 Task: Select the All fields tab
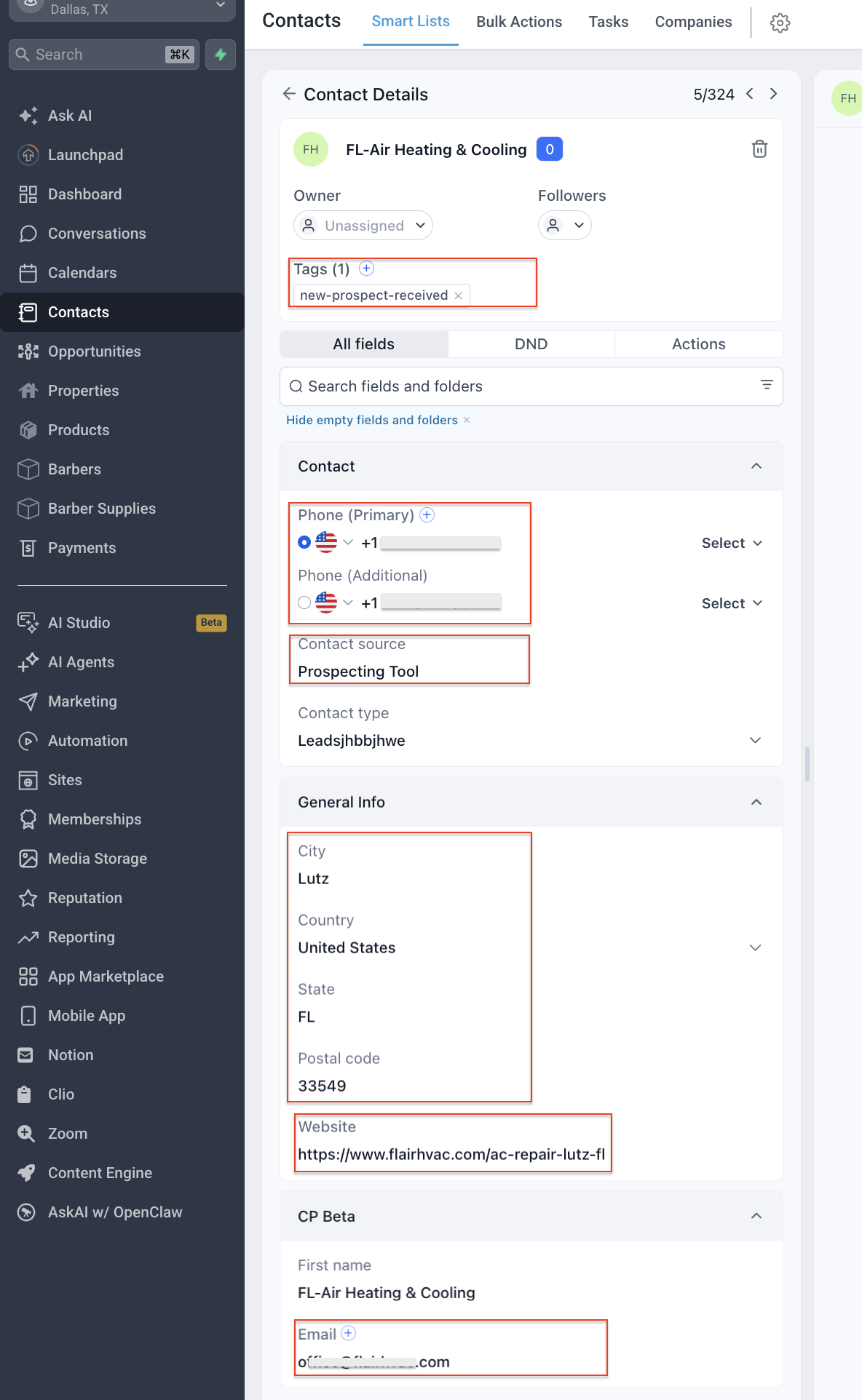(x=364, y=344)
